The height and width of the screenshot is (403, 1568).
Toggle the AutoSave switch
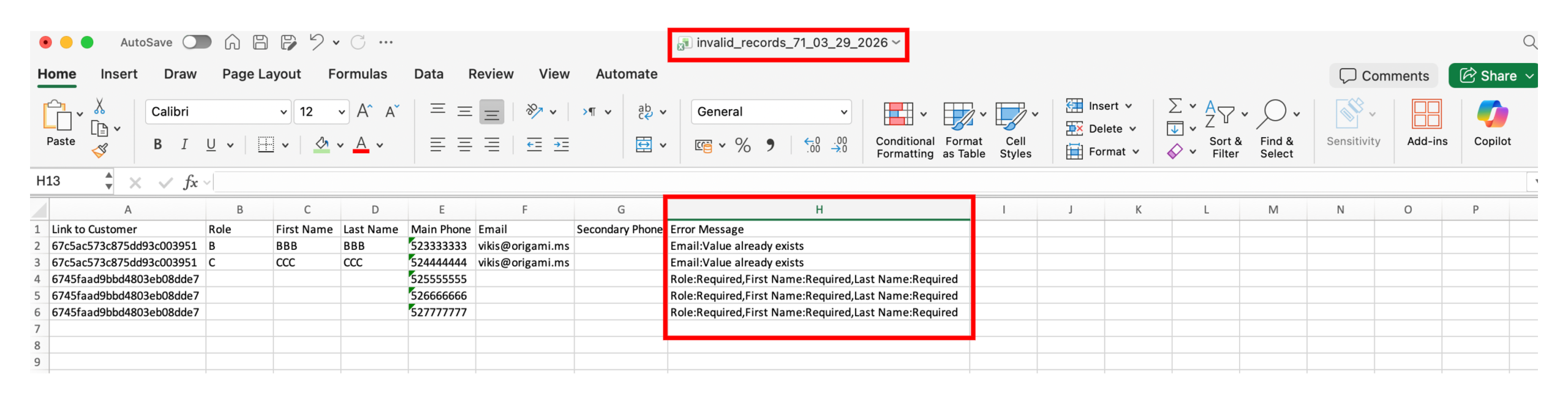coord(197,42)
